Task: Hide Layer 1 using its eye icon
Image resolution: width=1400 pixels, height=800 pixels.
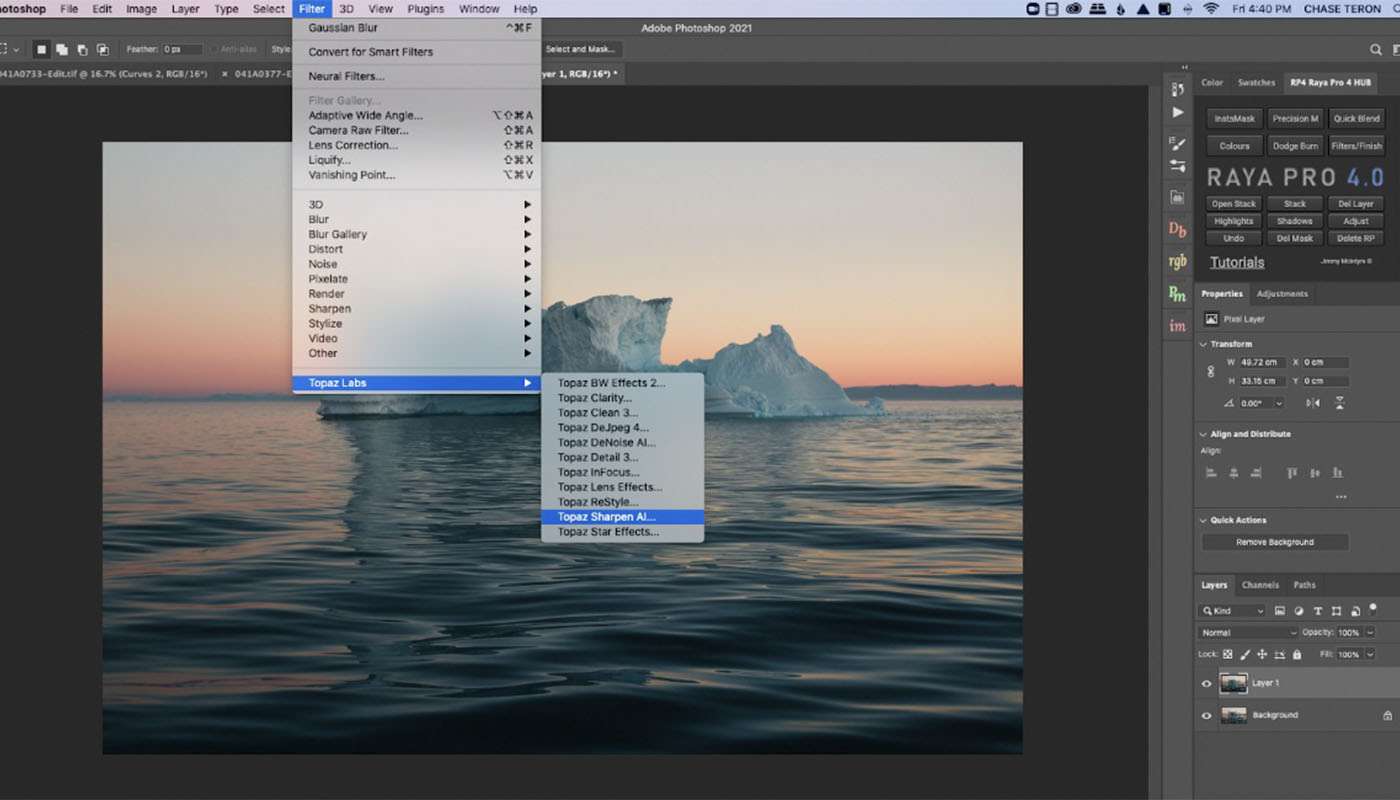Action: [x=1206, y=684]
